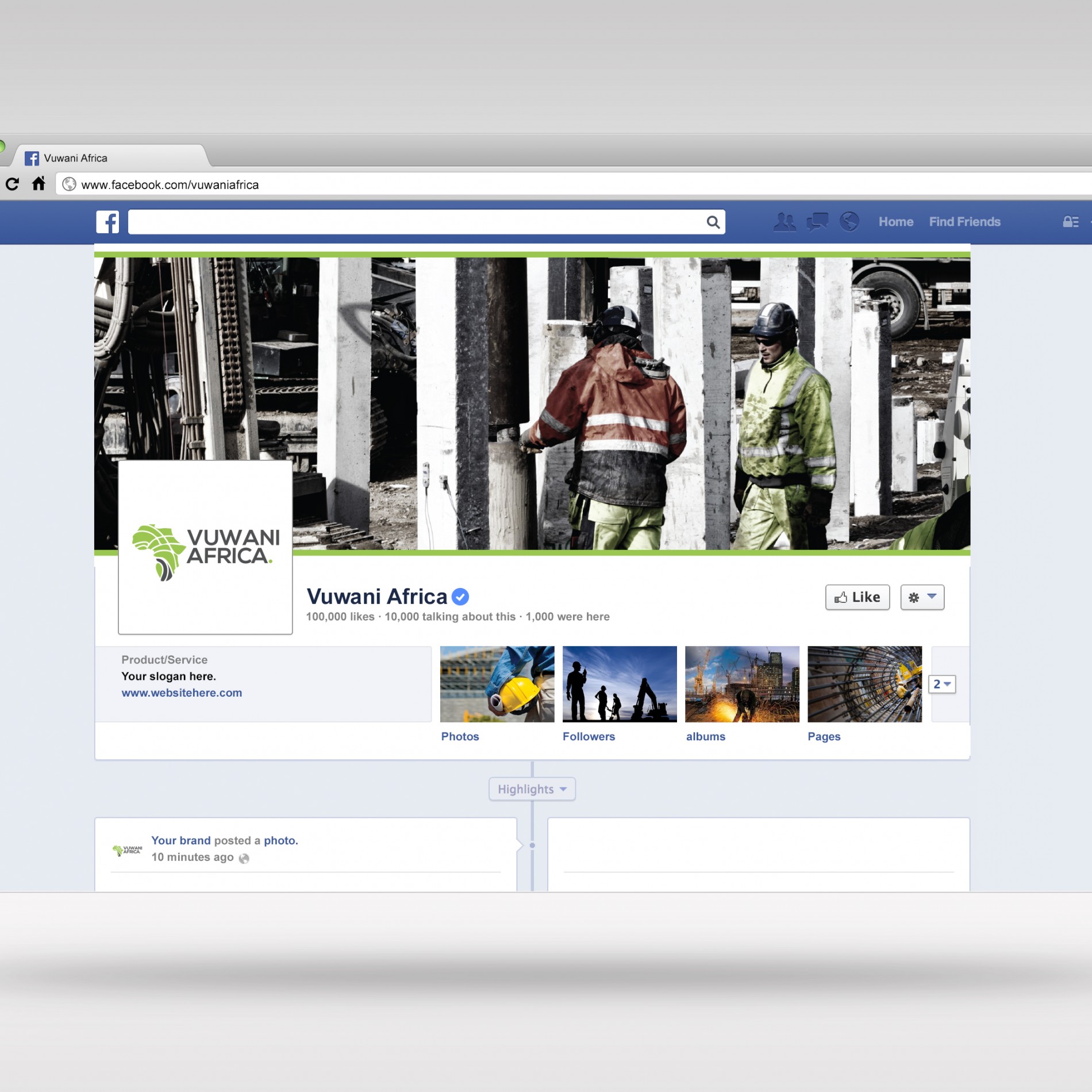Click the small Vuwani Africa post avatar
The height and width of the screenshot is (1092, 1092).
(127, 850)
